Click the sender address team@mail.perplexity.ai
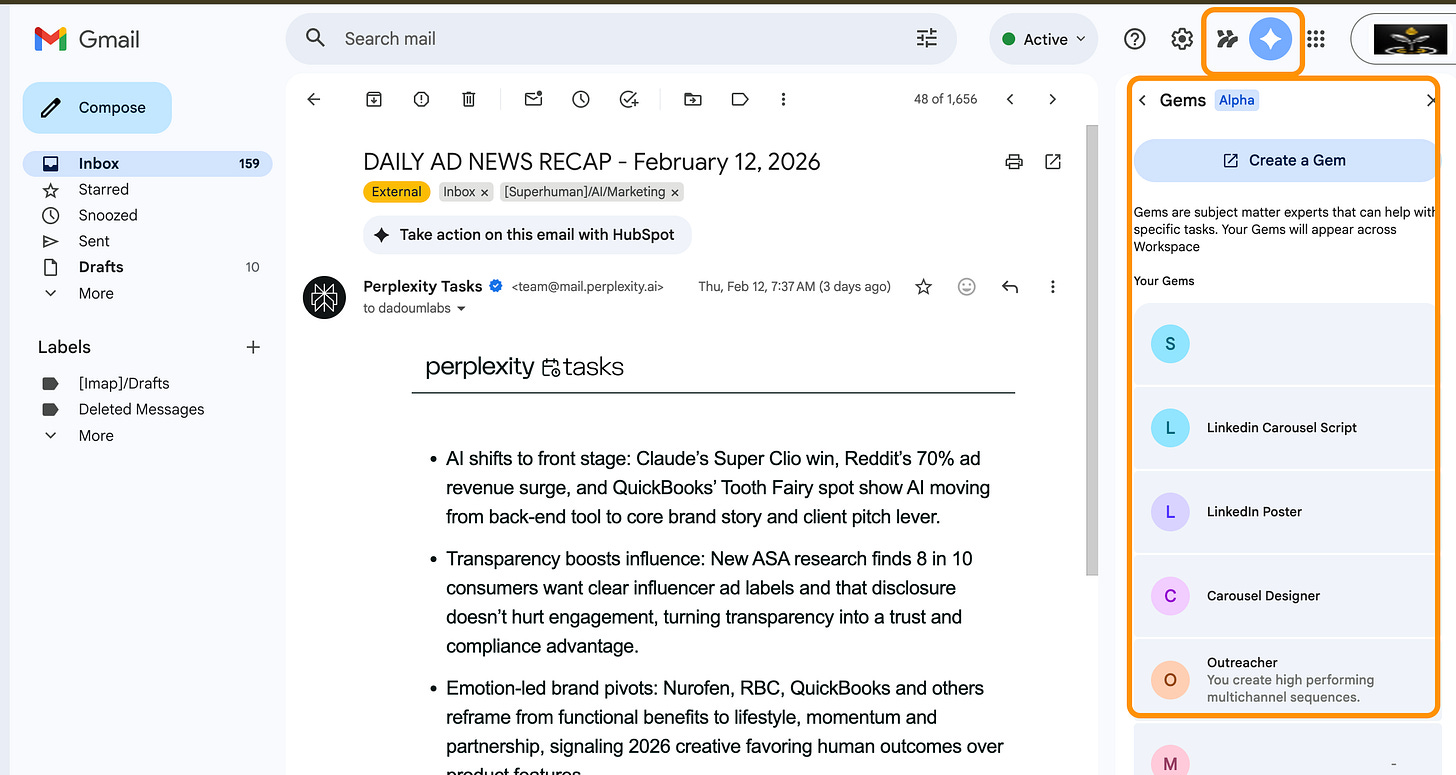1456x775 pixels. point(587,287)
